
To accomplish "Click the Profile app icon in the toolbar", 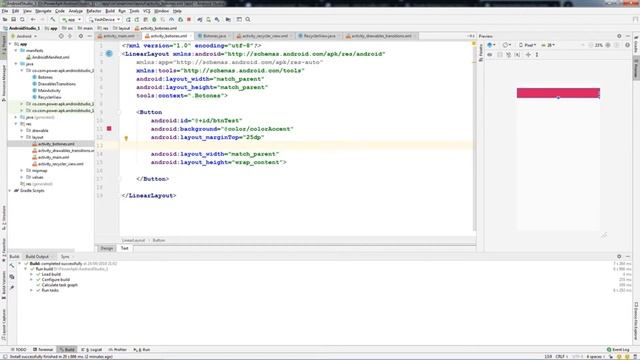I will (171, 20).
